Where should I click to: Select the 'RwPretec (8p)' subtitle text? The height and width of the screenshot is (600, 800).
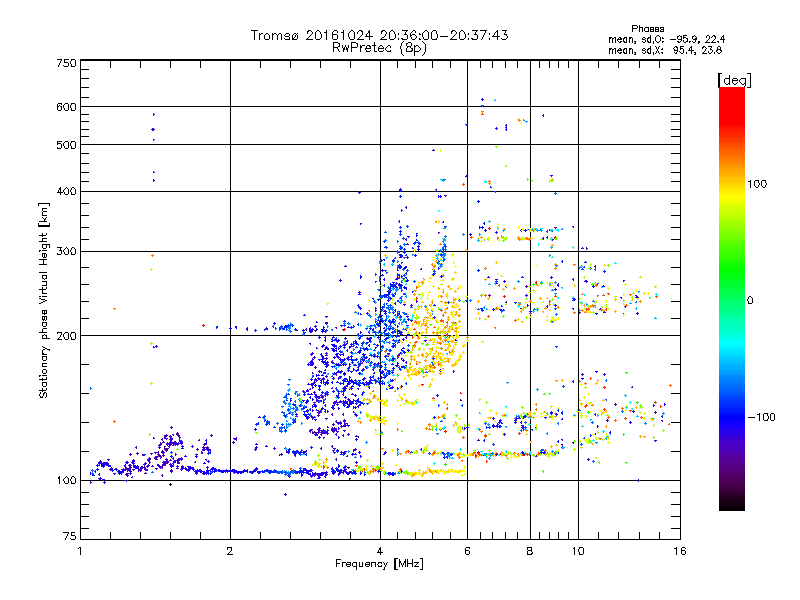tap(379, 48)
